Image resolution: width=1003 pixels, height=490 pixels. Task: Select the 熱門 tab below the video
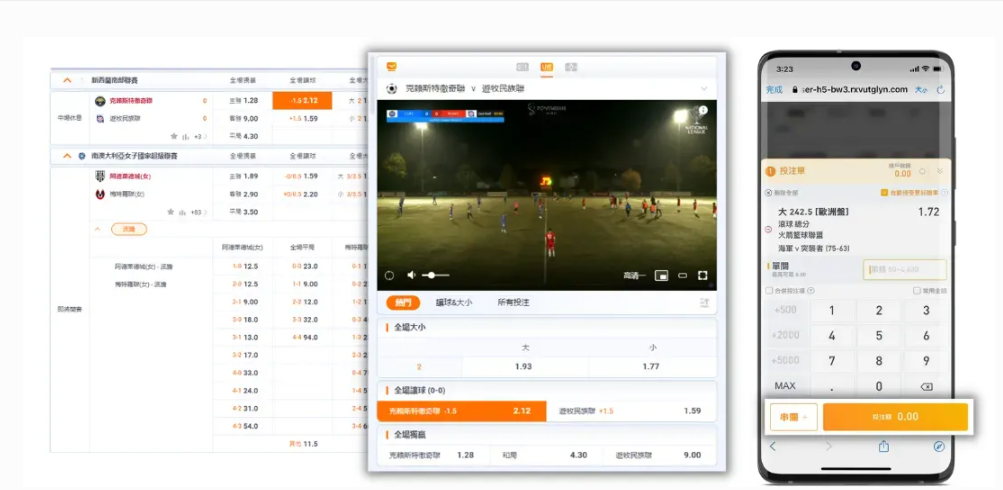coord(403,302)
